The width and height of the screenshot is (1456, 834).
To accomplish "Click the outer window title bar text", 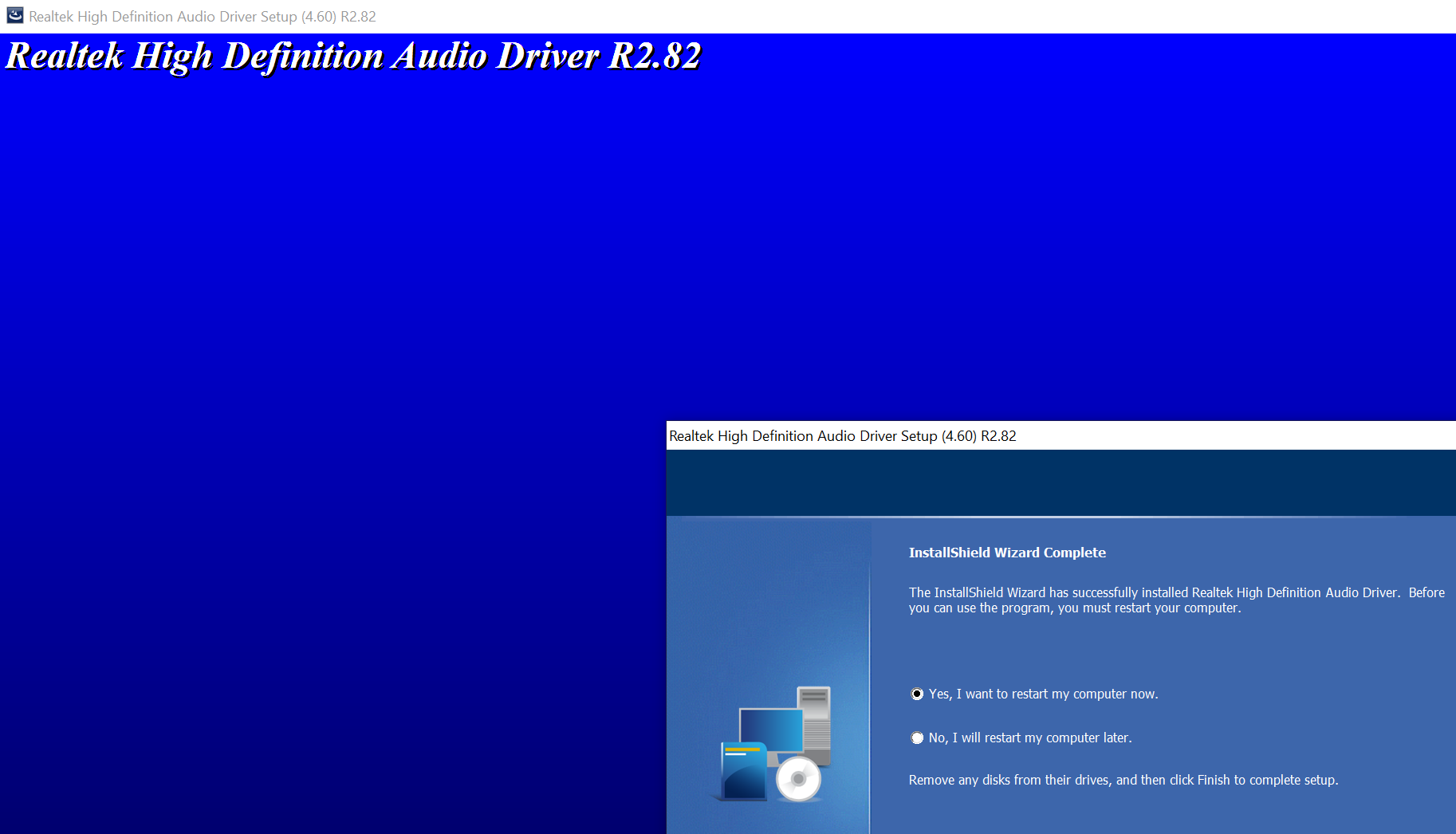I will (x=203, y=17).
